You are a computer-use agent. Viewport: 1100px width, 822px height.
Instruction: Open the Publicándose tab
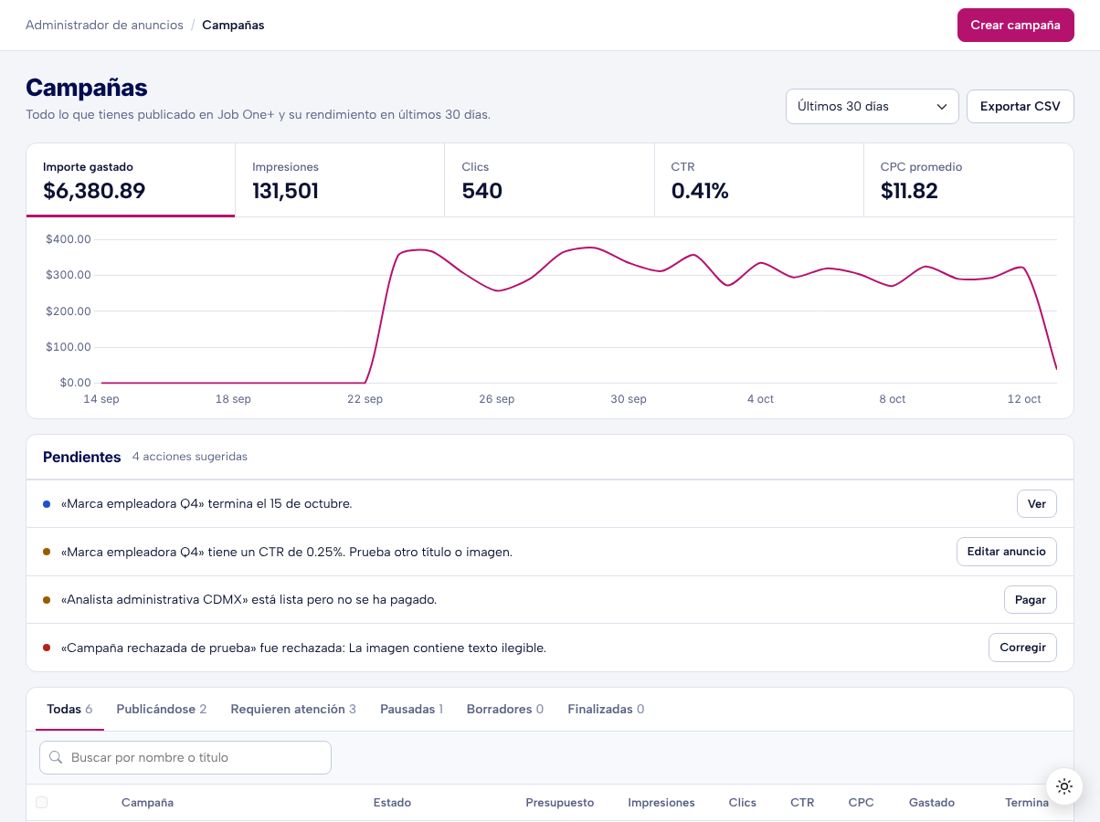tap(161, 709)
